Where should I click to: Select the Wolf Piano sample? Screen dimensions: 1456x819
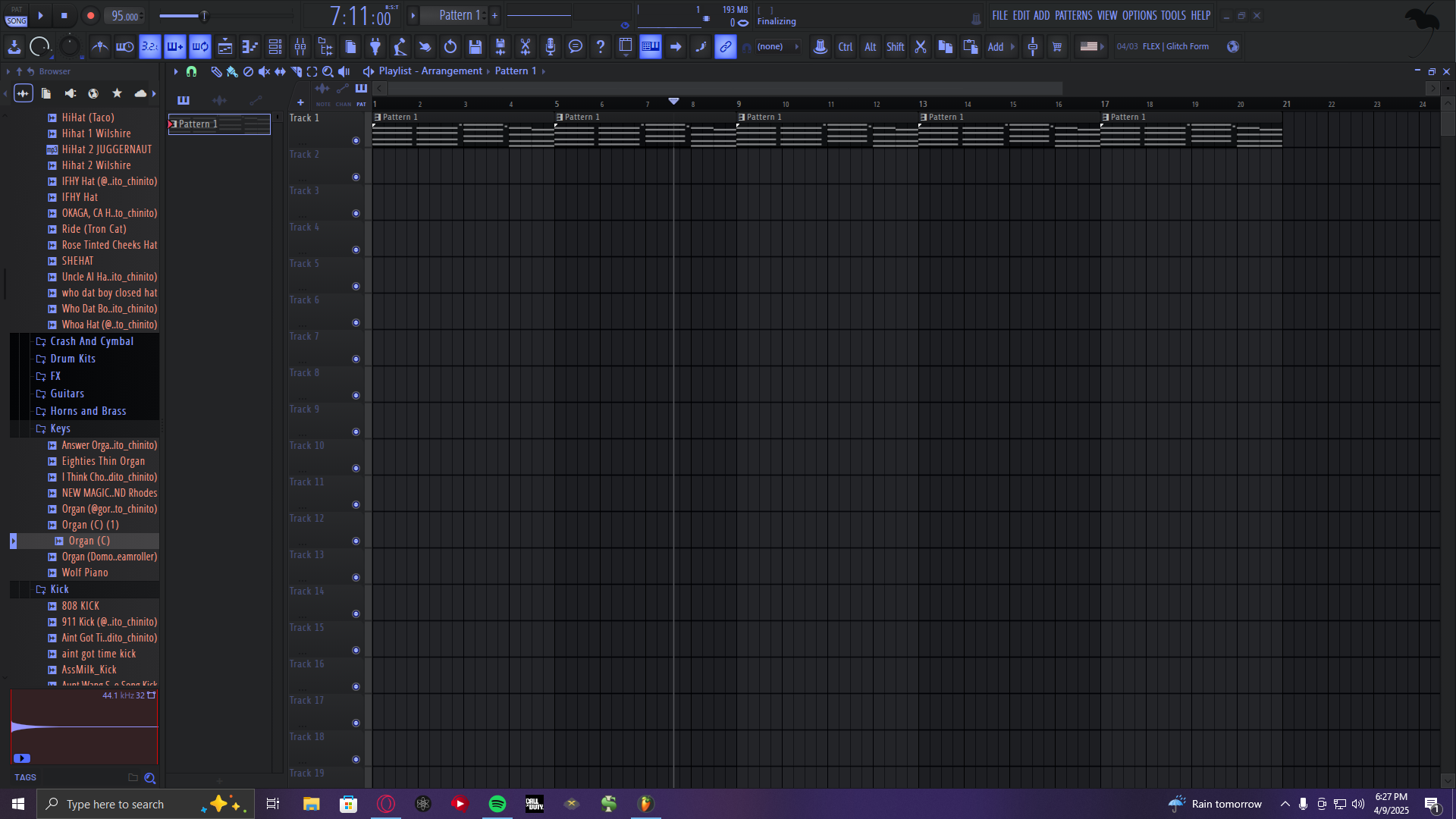coord(85,573)
